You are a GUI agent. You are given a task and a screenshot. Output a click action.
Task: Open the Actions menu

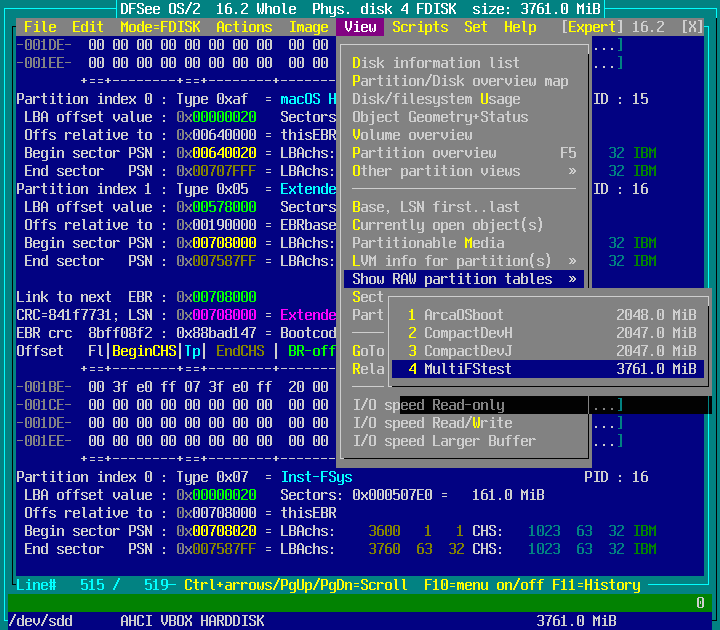pyautogui.click(x=244, y=27)
